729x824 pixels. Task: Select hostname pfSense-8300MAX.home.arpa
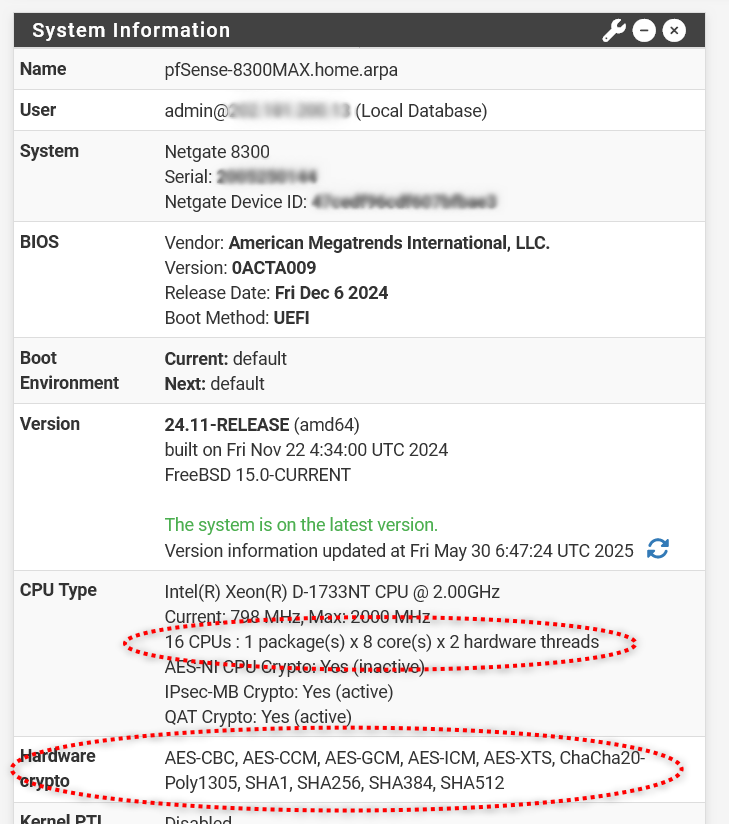coord(281,70)
